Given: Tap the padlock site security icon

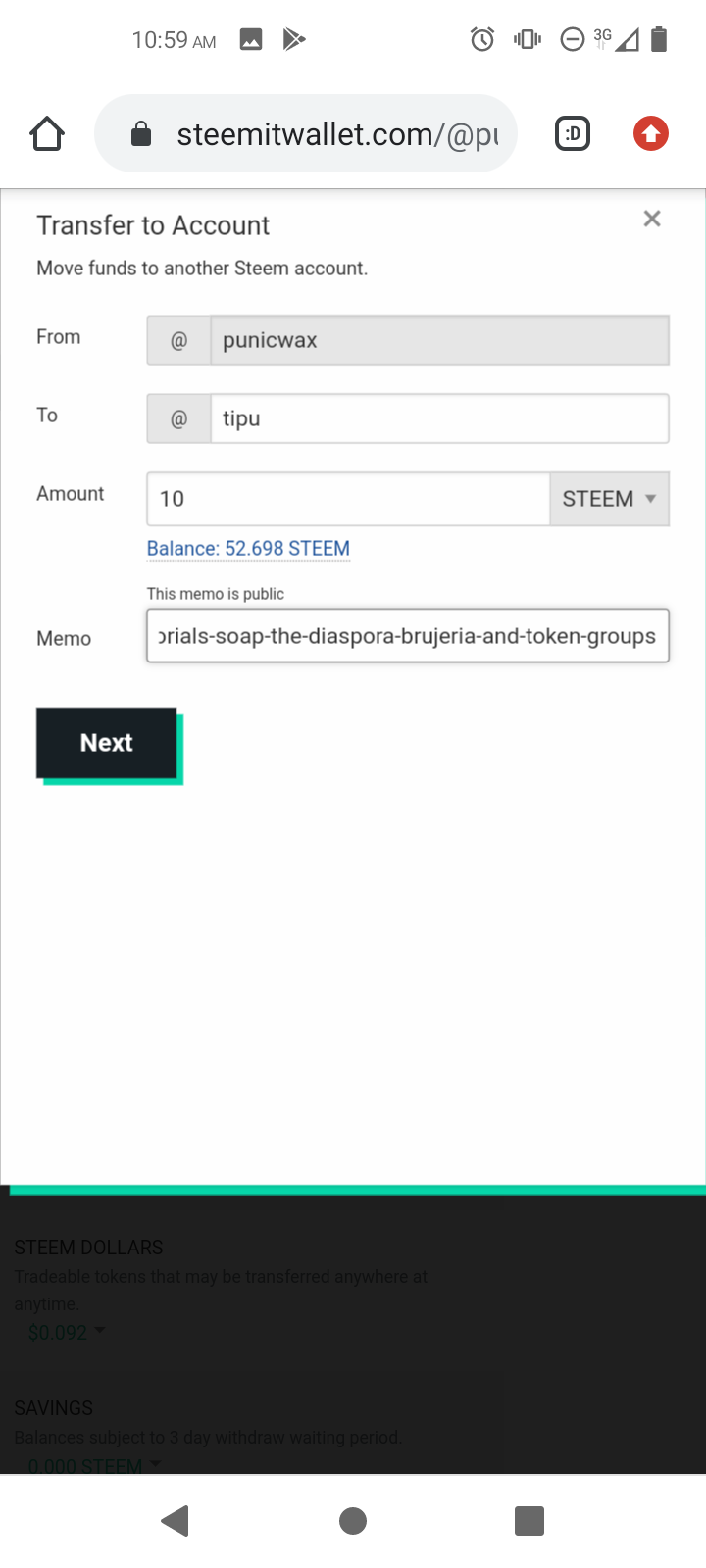Looking at the screenshot, I should click(141, 133).
